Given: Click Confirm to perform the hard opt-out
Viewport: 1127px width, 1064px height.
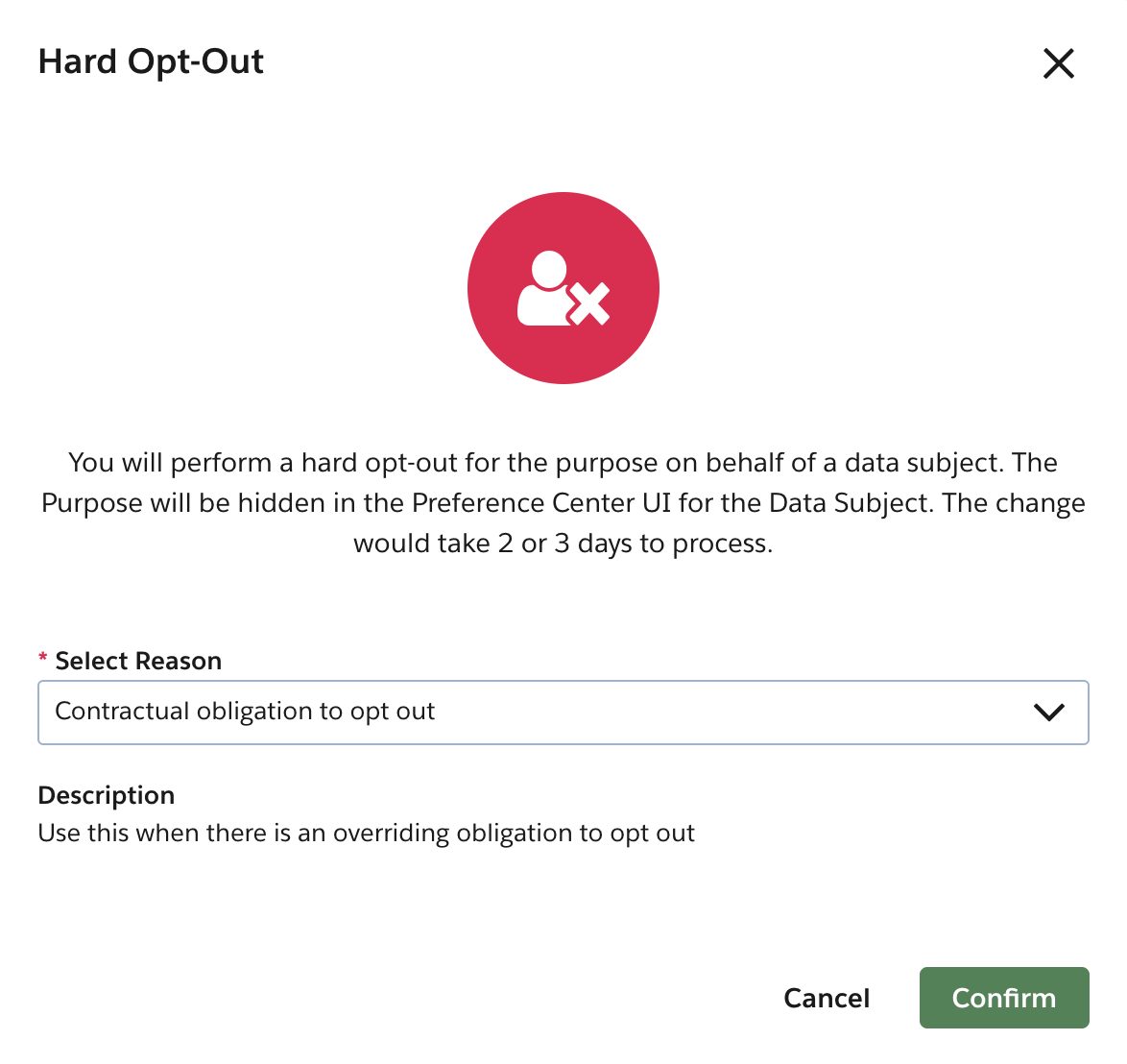Looking at the screenshot, I should 1004,998.
